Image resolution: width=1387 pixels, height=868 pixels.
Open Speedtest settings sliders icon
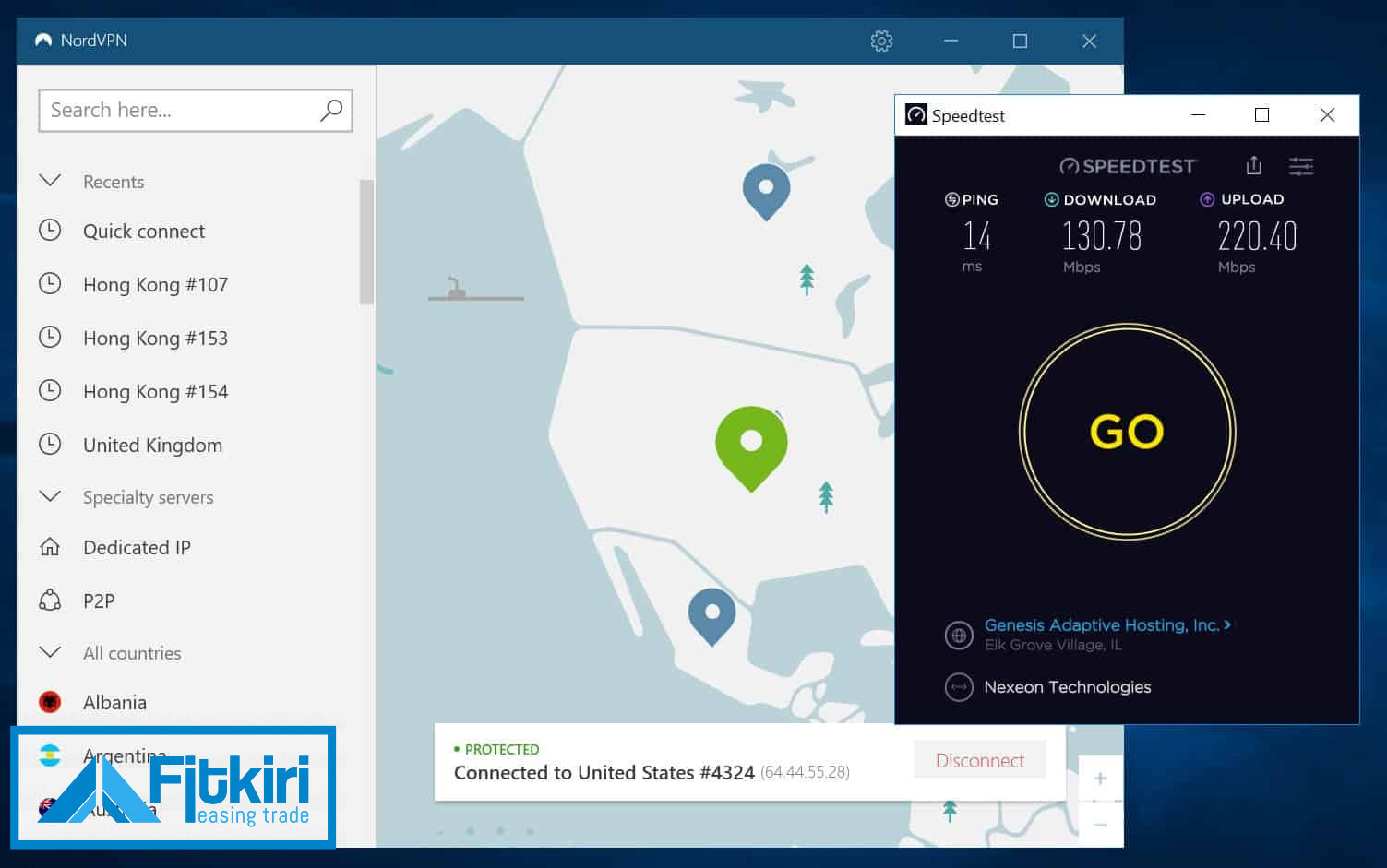click(x=1301, y=166)
